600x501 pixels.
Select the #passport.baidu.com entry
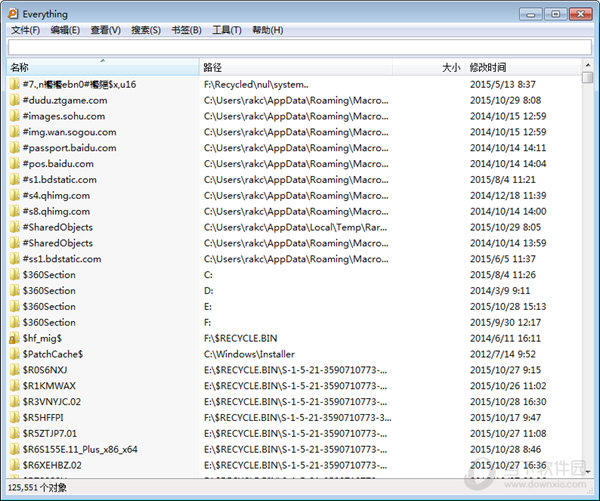click(x=70, y=148)
